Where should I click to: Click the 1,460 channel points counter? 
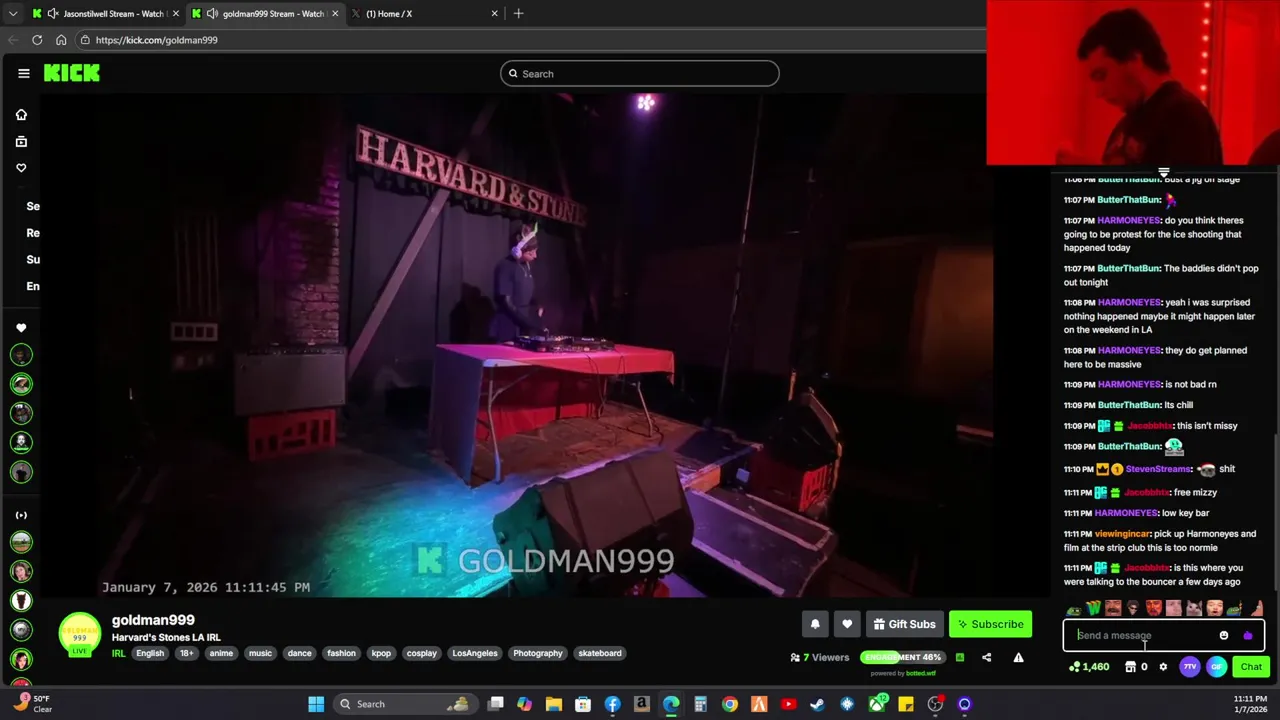1089,667
